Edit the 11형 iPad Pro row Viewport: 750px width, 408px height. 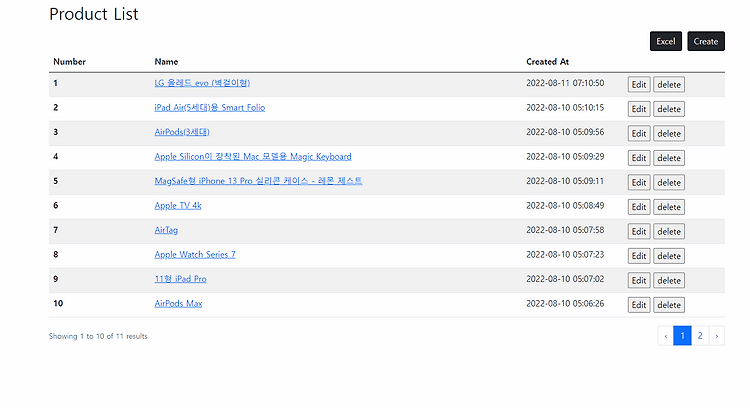(639, 280)
